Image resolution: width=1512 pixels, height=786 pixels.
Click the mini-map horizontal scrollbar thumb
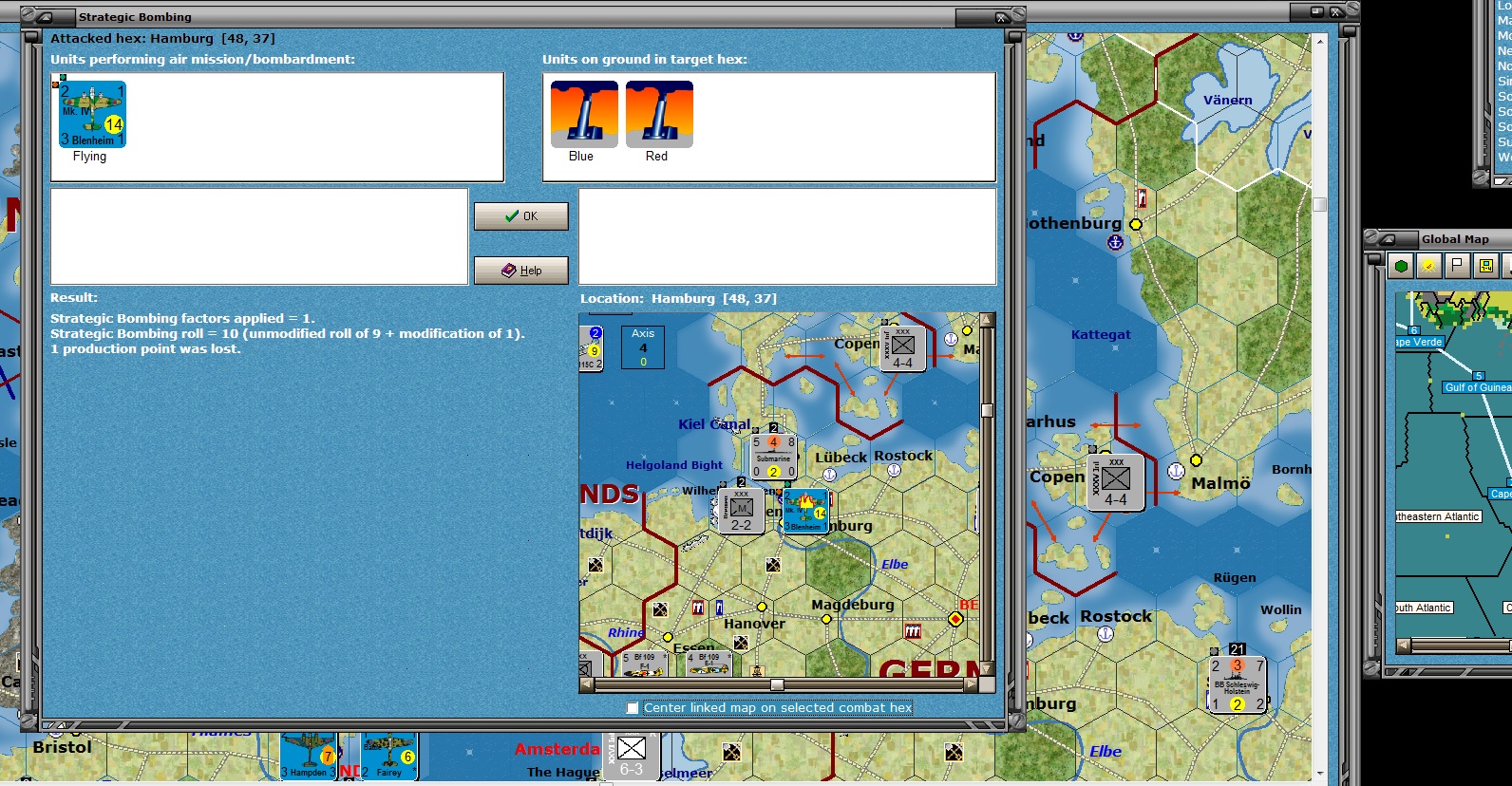[777, 684]
